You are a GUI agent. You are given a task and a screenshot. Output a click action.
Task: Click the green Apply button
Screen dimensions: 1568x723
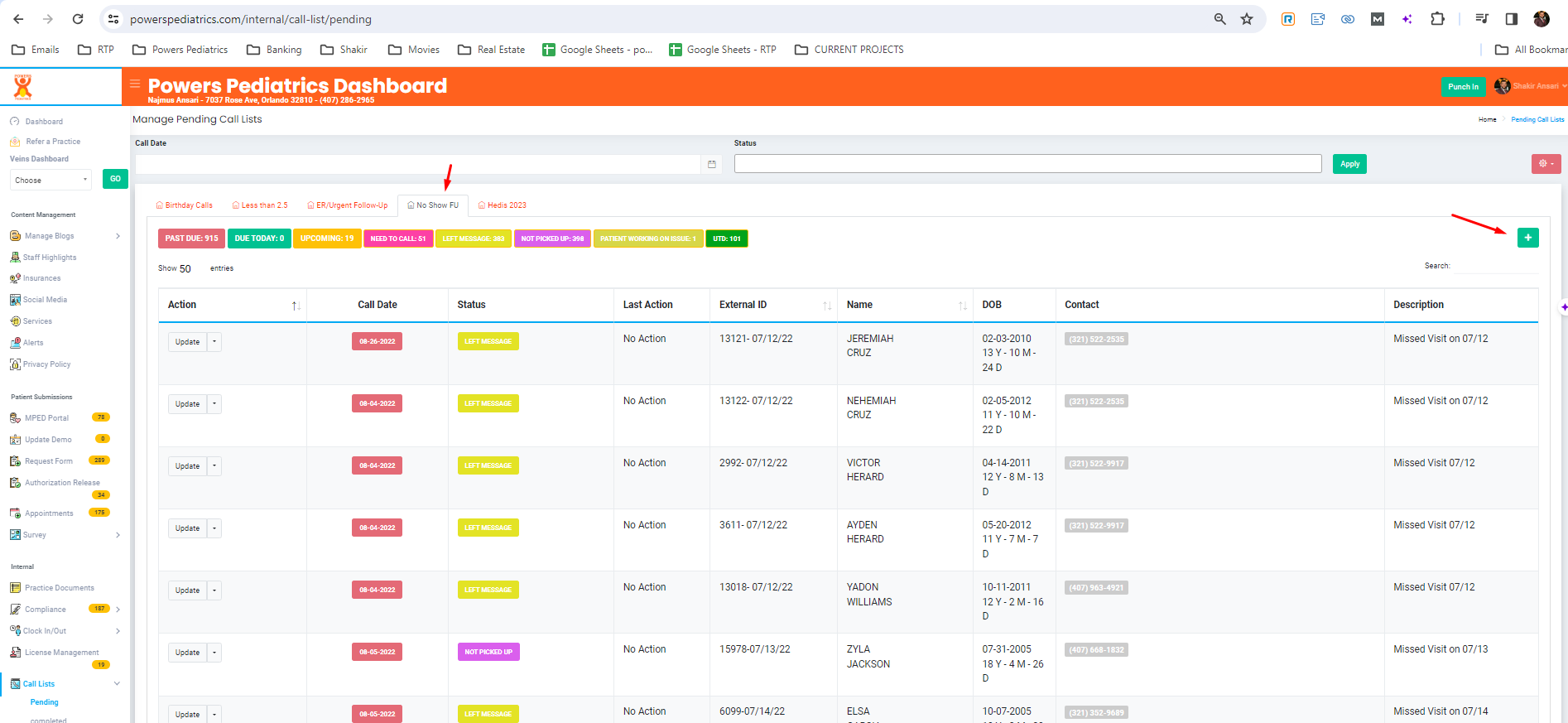click(x=1349, y=164)
